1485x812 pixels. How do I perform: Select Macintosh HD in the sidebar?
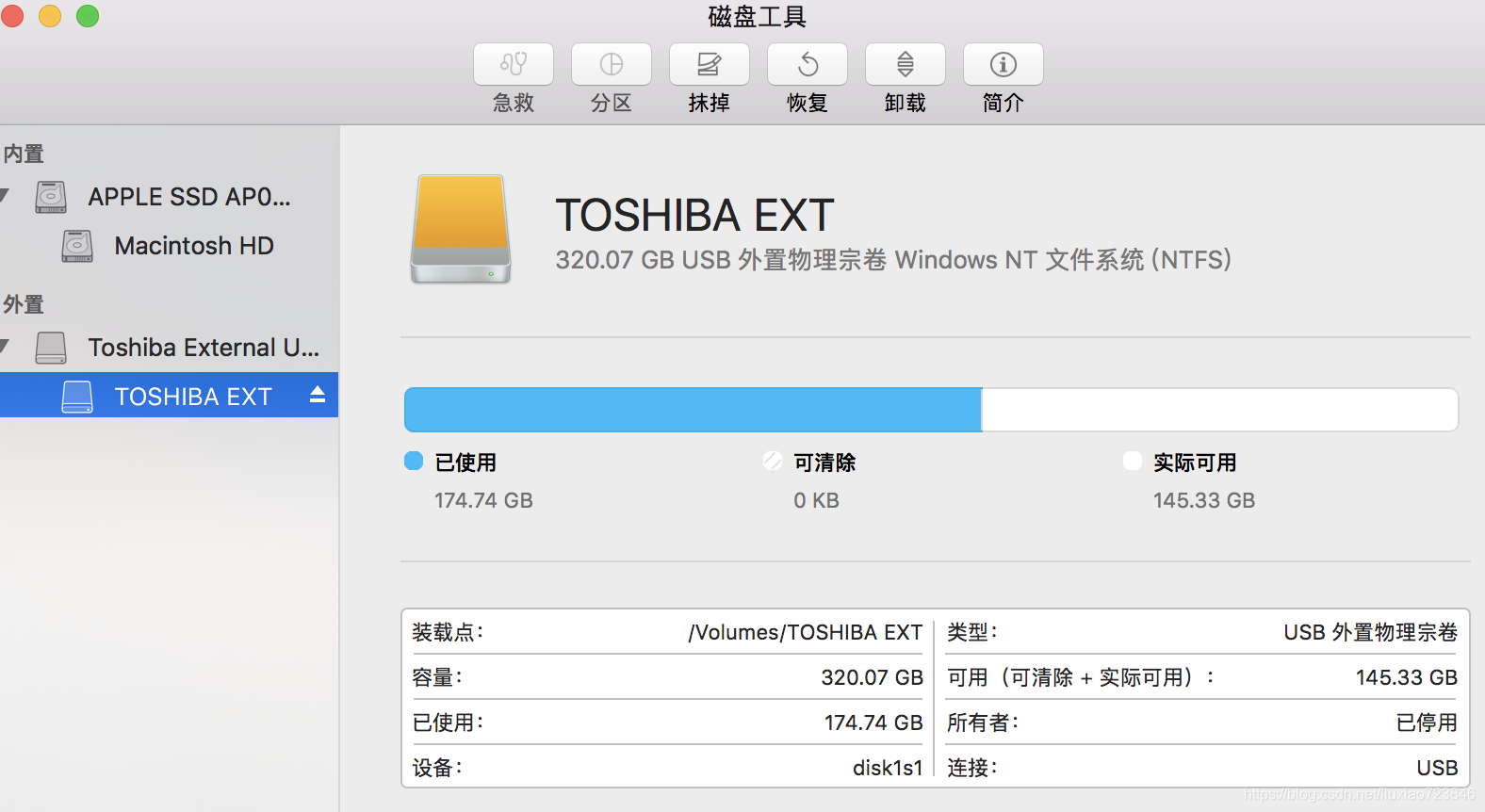(x=194, y=246)
